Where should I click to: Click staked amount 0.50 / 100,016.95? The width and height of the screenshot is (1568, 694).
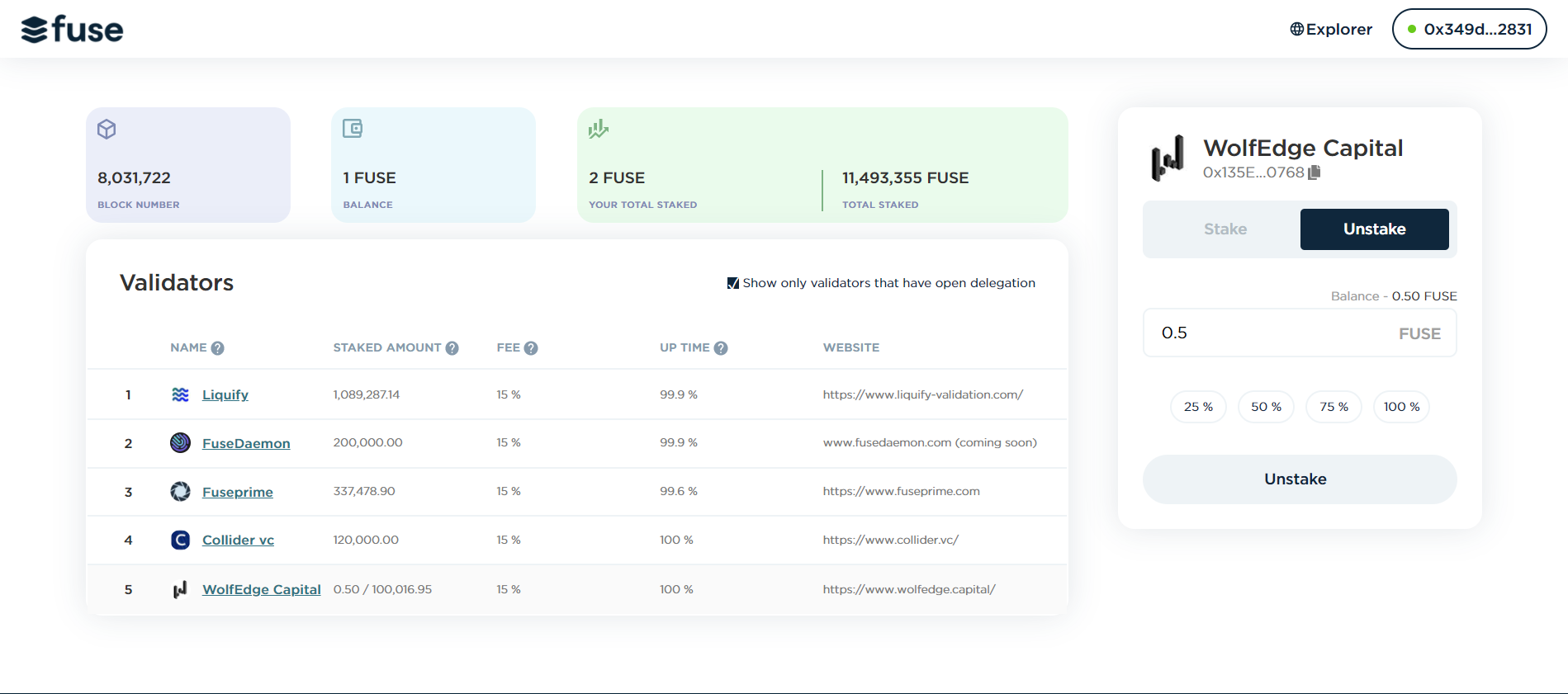[382, 589]
